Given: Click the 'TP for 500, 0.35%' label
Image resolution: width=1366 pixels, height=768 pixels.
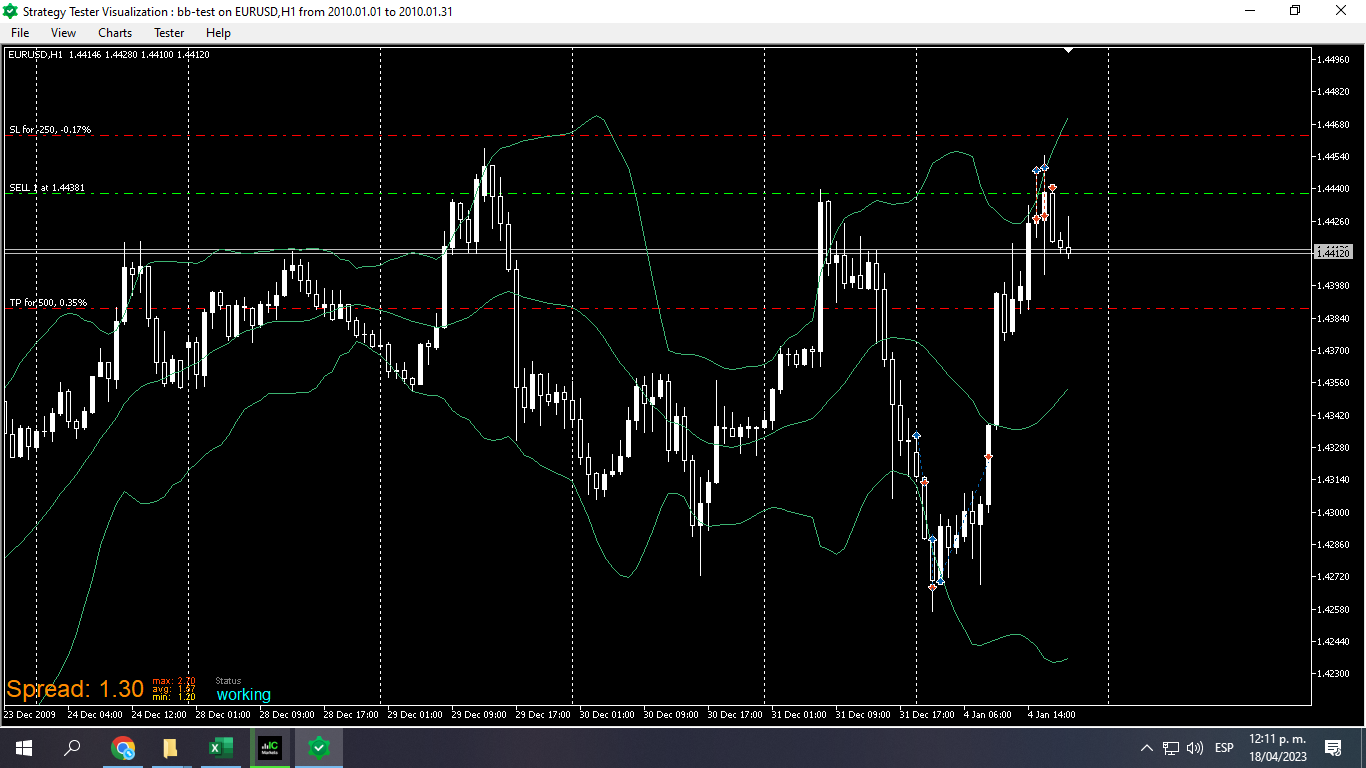Looking at the screenshot, I should coord(48,303).
